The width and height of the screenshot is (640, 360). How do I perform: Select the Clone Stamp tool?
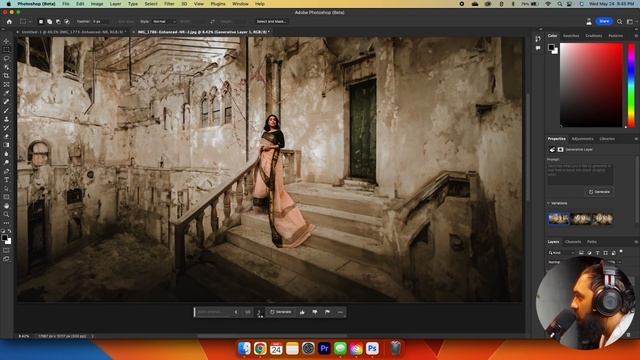(6, 119)
